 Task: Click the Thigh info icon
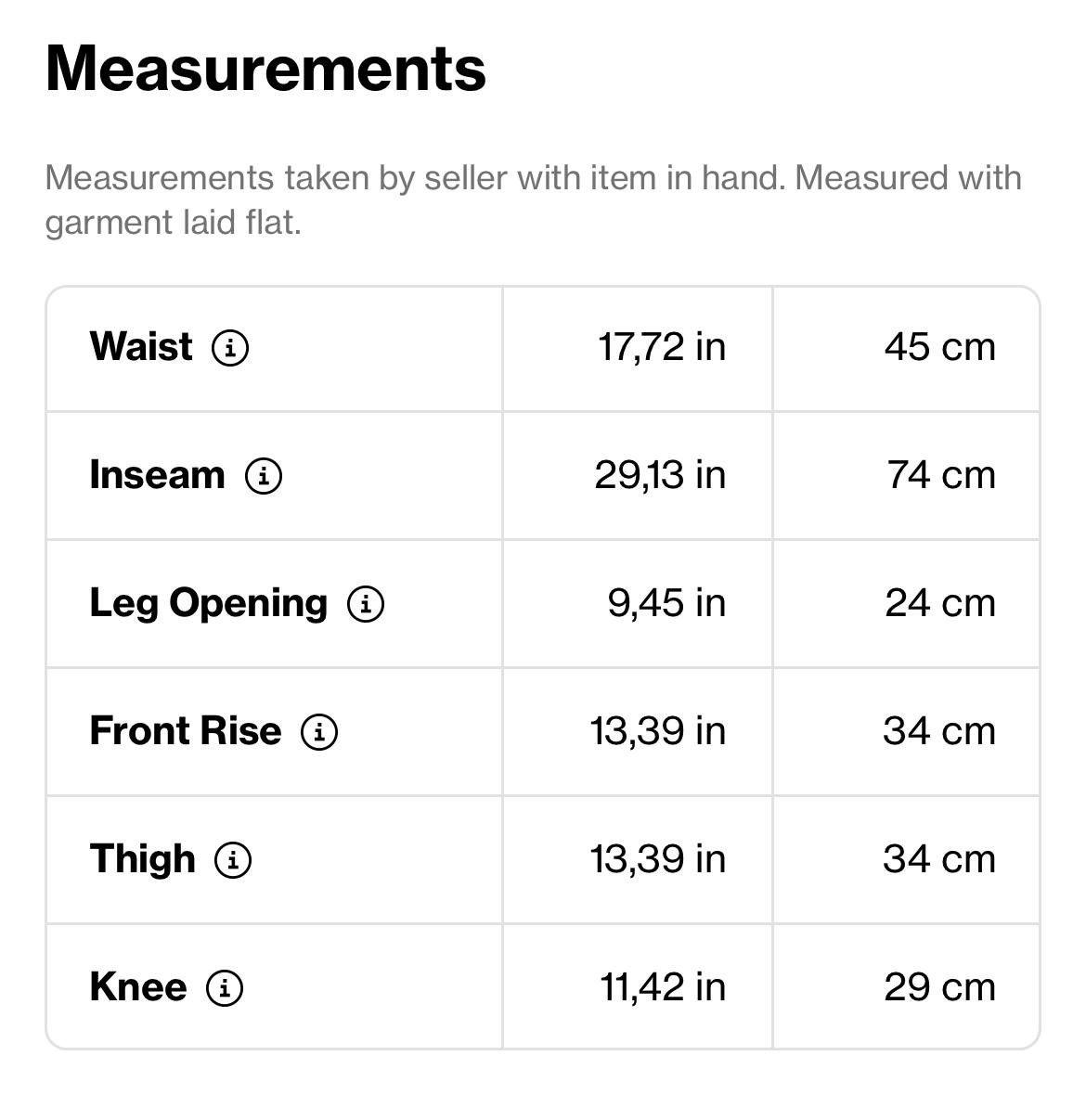pyautogui.click(x=233, y=860)
